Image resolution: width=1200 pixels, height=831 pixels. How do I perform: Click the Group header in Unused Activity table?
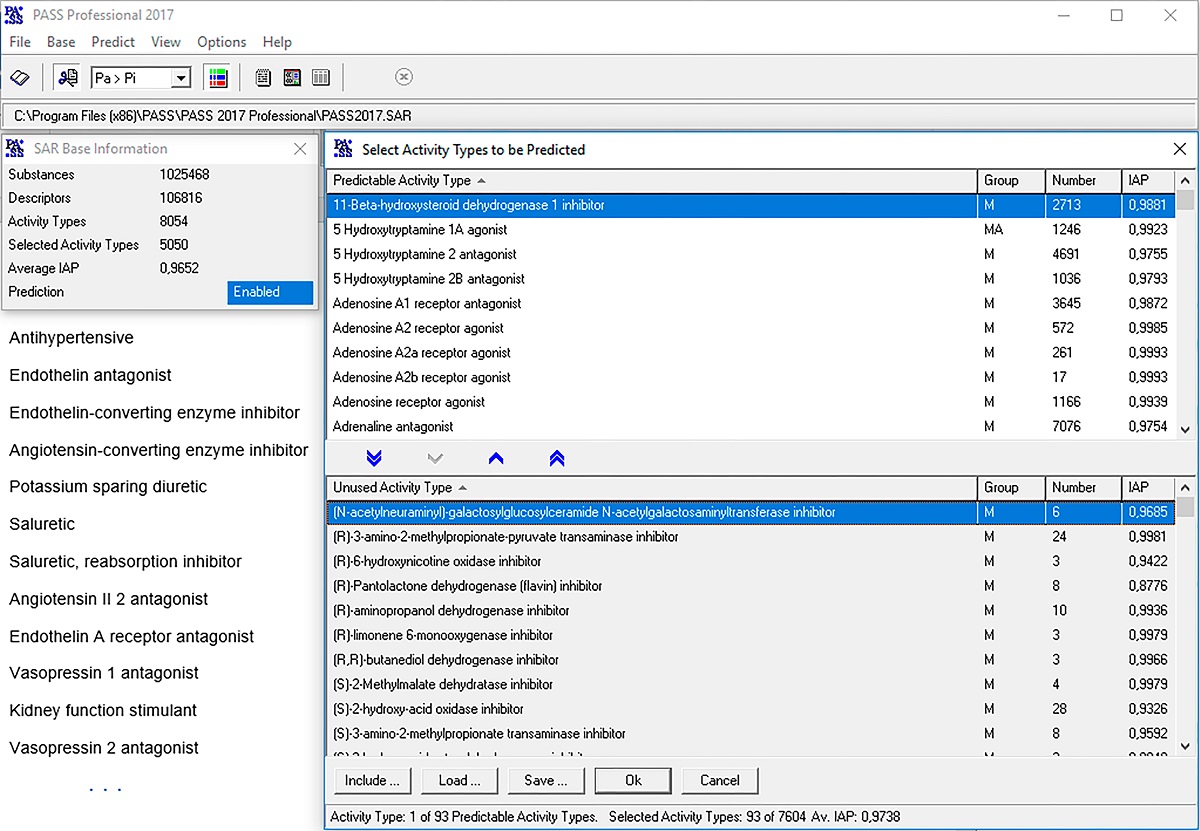(x=1011, y=488)
